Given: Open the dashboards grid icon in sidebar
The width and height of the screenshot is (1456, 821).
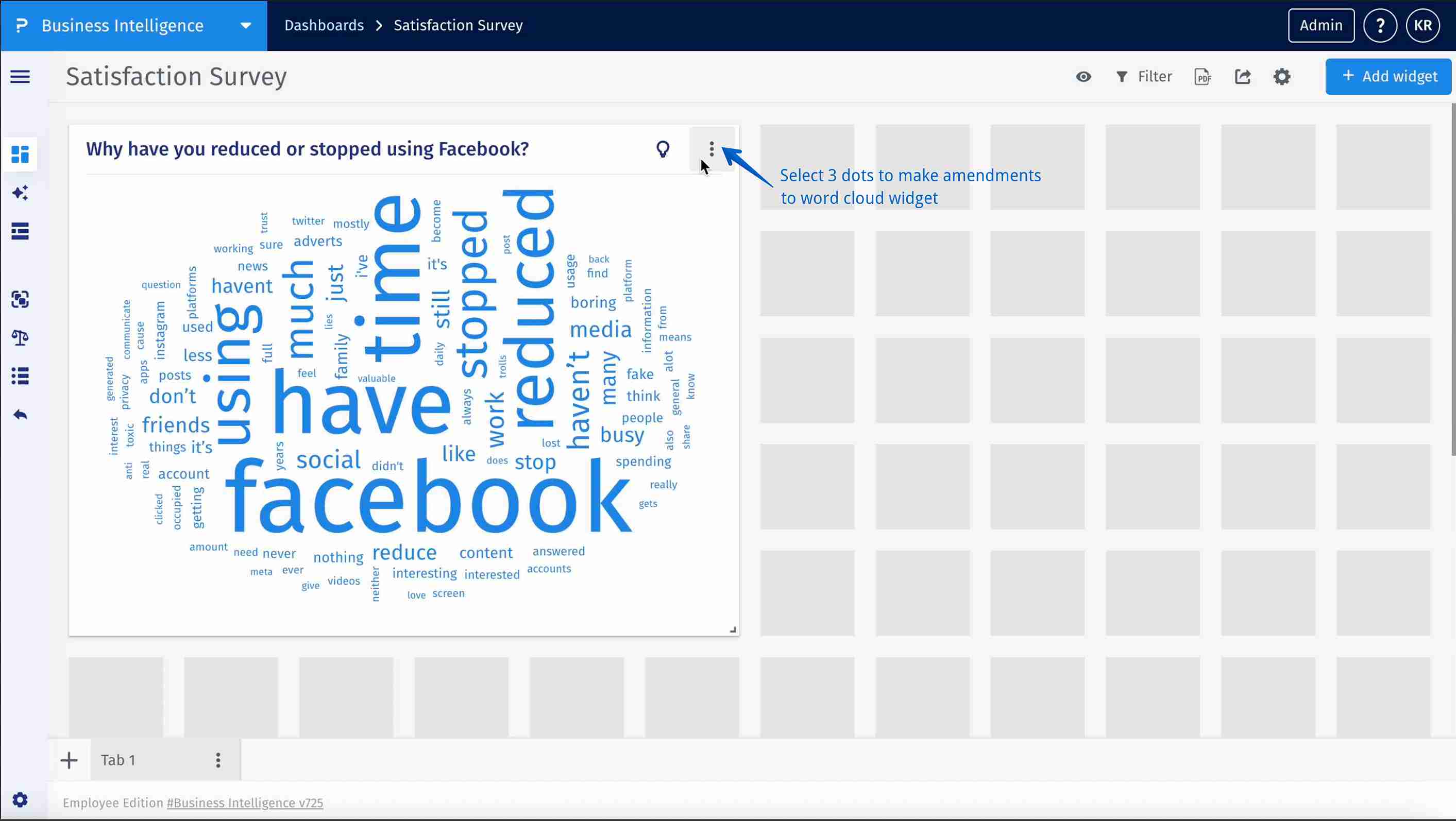Looking at the screenshot, I should tap(20, 154).
